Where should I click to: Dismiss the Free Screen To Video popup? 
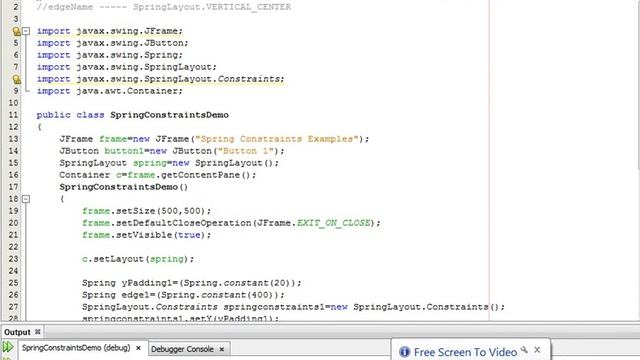coord(537,350)
